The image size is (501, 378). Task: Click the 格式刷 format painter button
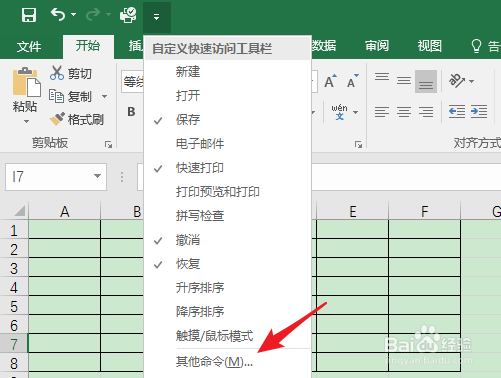click(77, 119)
